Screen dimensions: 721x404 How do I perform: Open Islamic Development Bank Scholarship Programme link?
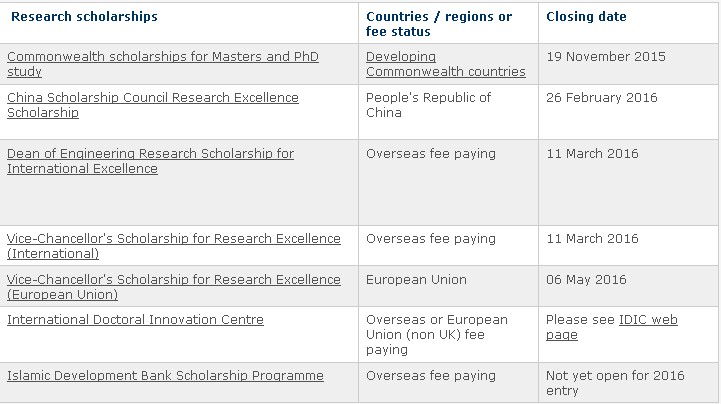click(x=165, y=376)
